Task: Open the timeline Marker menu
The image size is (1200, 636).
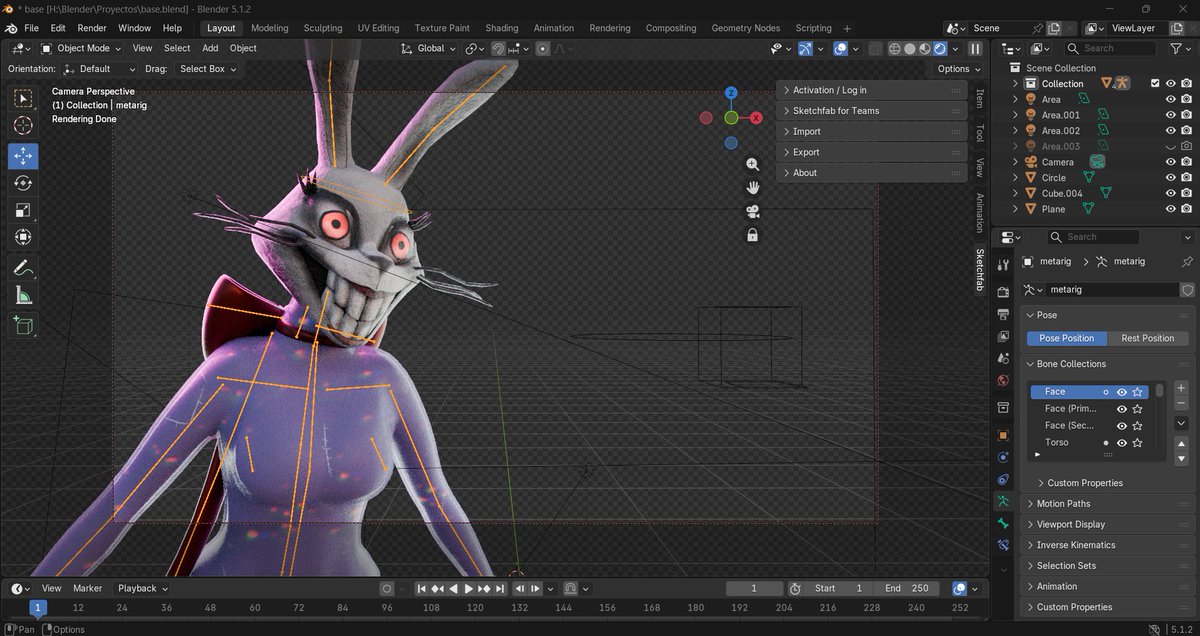Action: [87, 589]
